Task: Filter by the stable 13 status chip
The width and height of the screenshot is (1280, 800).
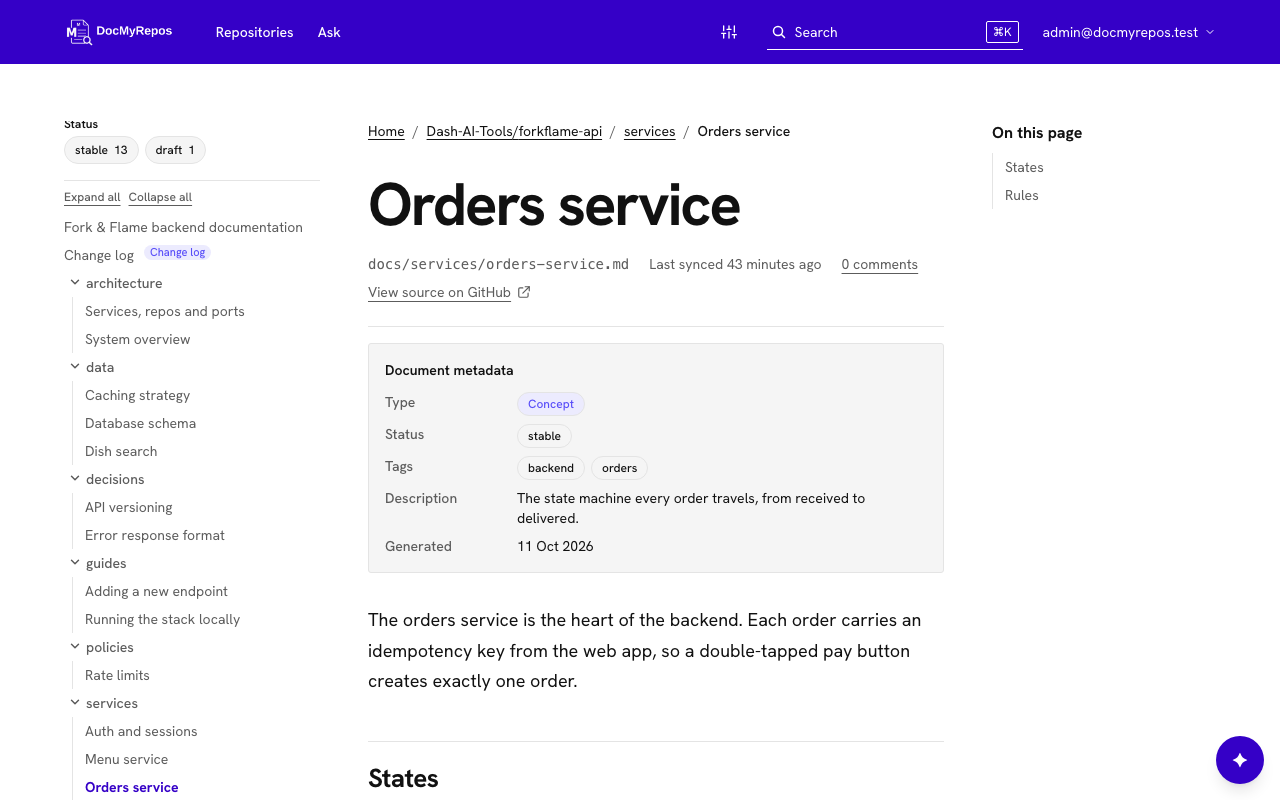Action: pyautogui.click(x=101, y=150)
